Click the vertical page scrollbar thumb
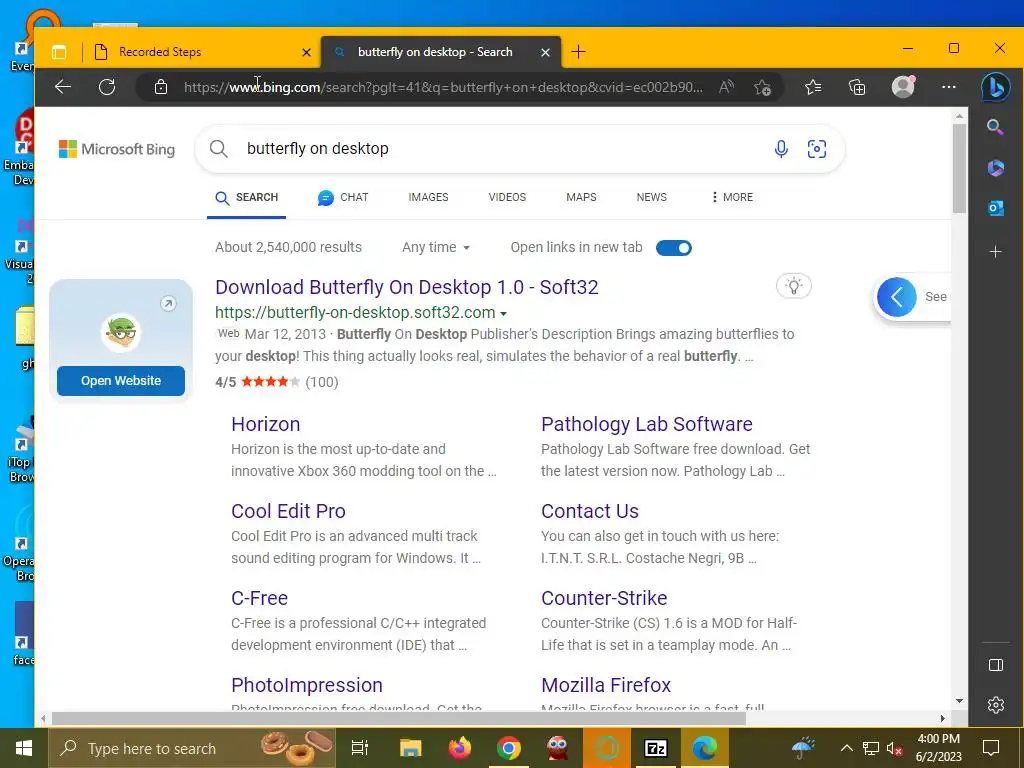 (959, 168)
